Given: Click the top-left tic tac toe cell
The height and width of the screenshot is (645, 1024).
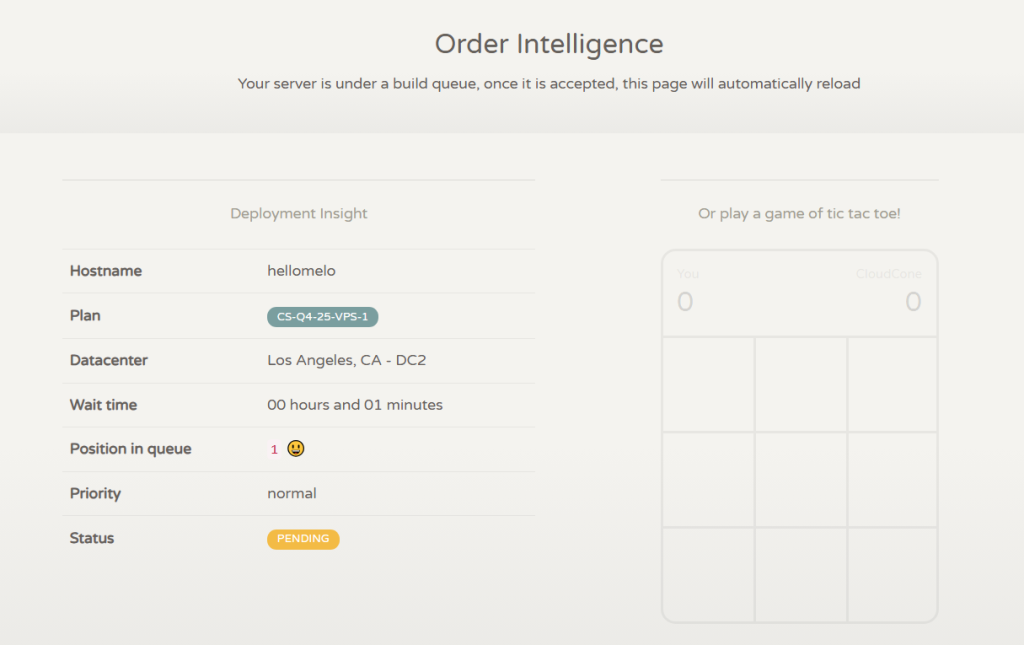Looking at the screenshot, I should click(x=708, y=384).
